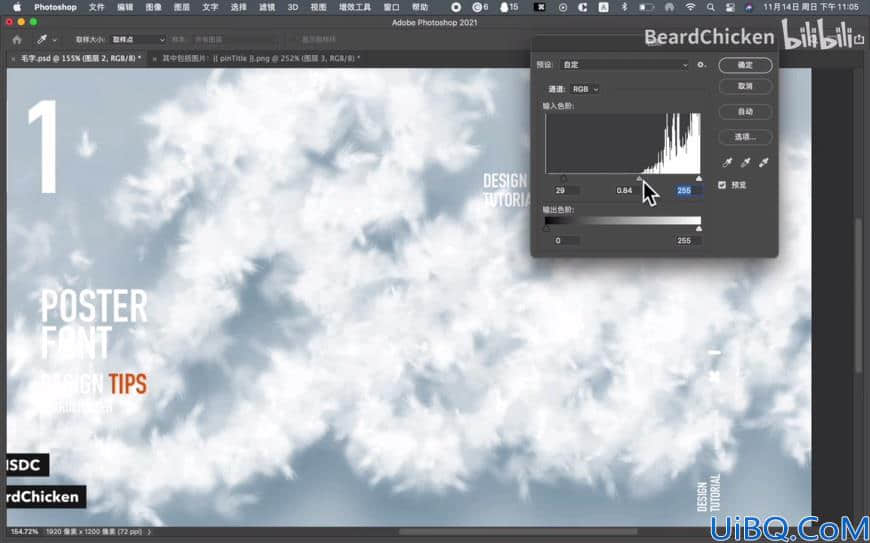Image resolution: width=870 pixels, height=543 pixels.
Task: Open the 3D menu
Action: pos(292,7)
